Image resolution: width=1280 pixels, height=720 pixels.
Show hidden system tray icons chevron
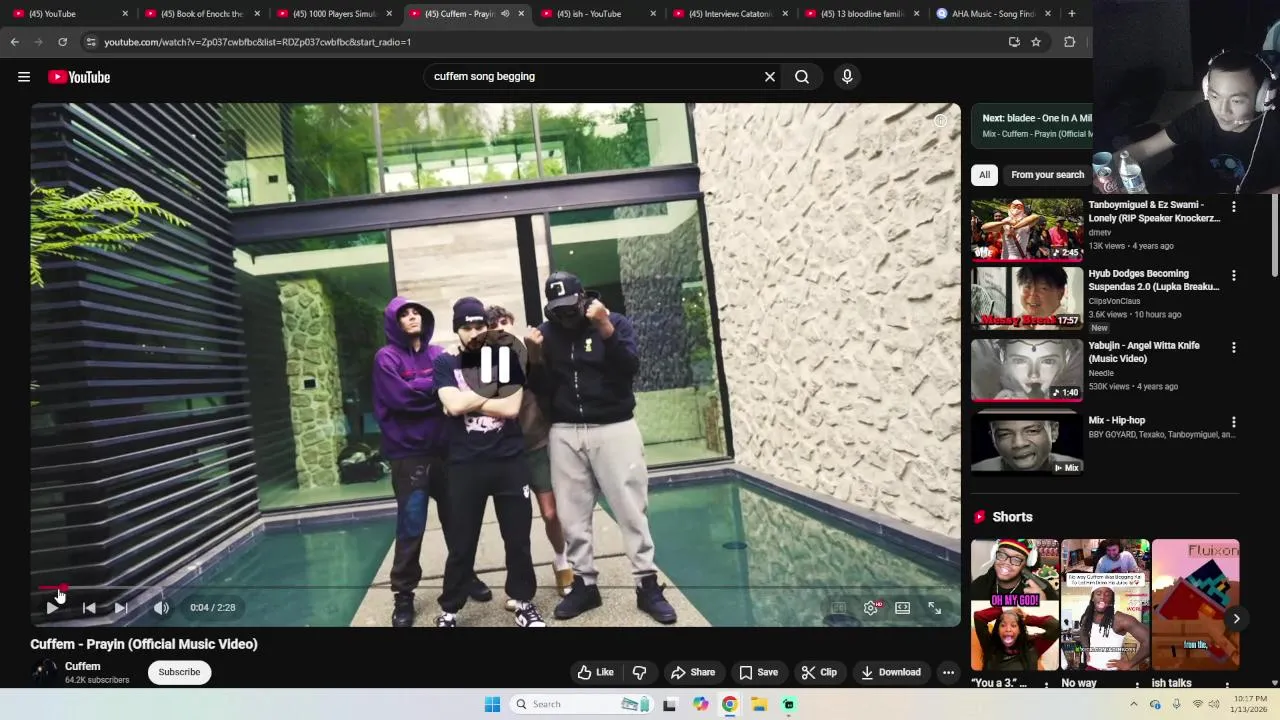click(x=1134, y=704)
